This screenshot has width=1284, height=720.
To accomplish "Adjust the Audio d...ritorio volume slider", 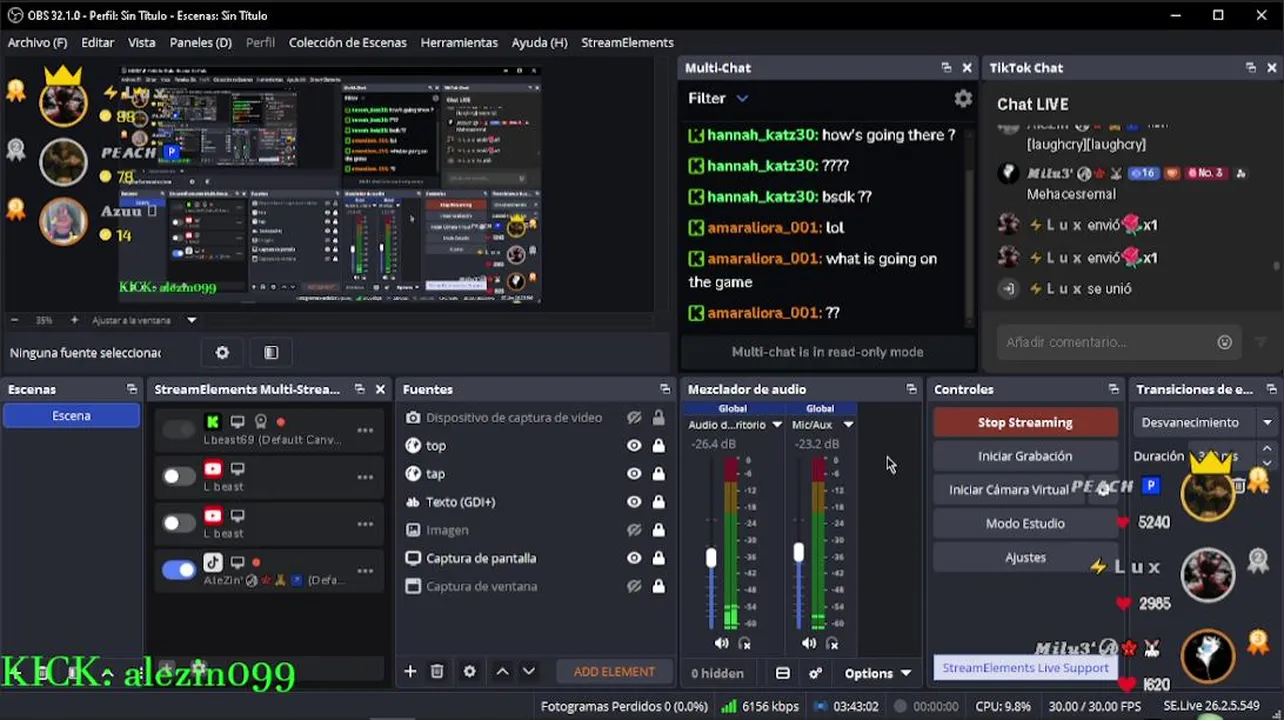I will [711, 558].
